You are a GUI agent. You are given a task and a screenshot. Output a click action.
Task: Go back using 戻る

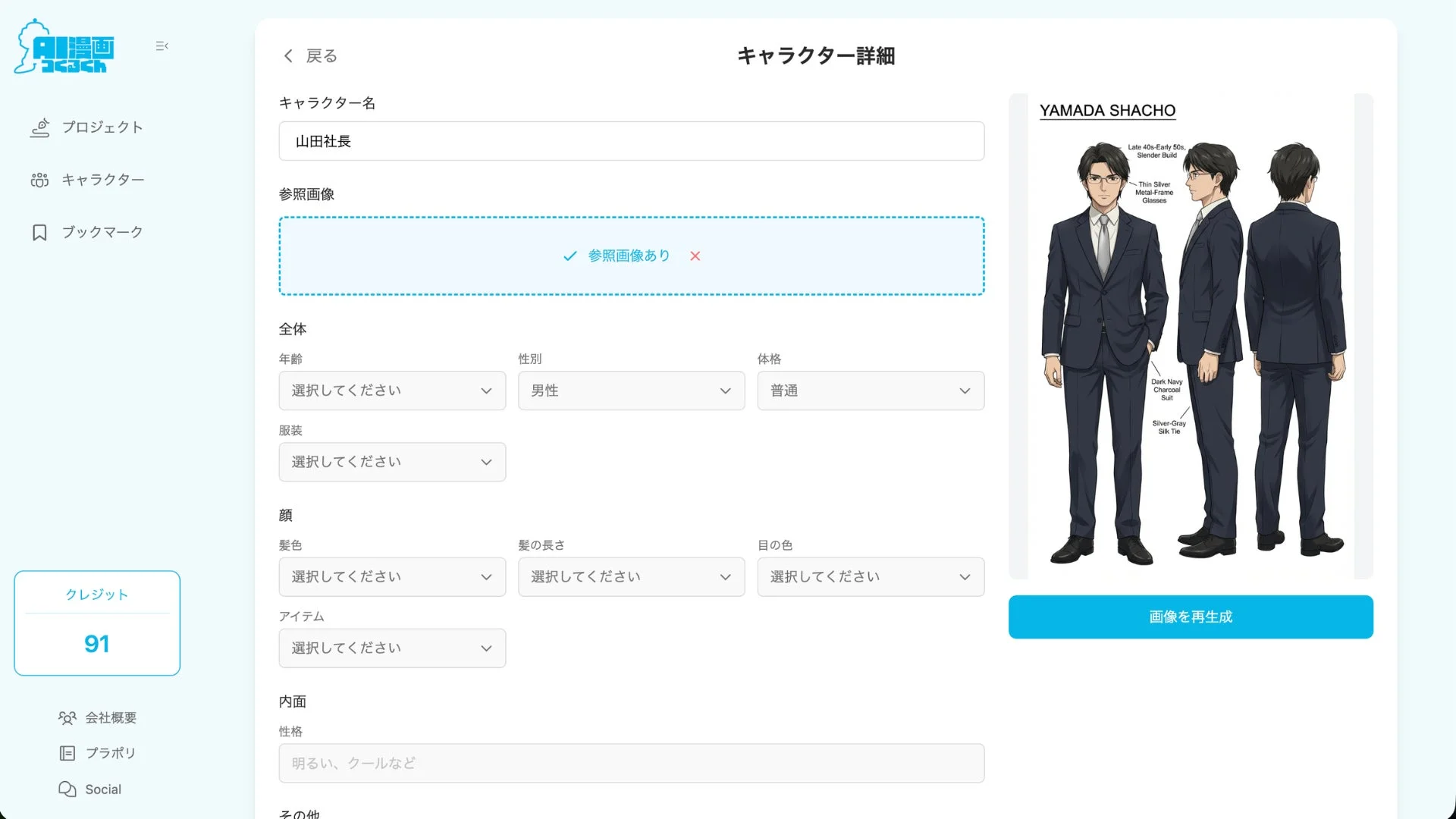(x=311, y=55)
